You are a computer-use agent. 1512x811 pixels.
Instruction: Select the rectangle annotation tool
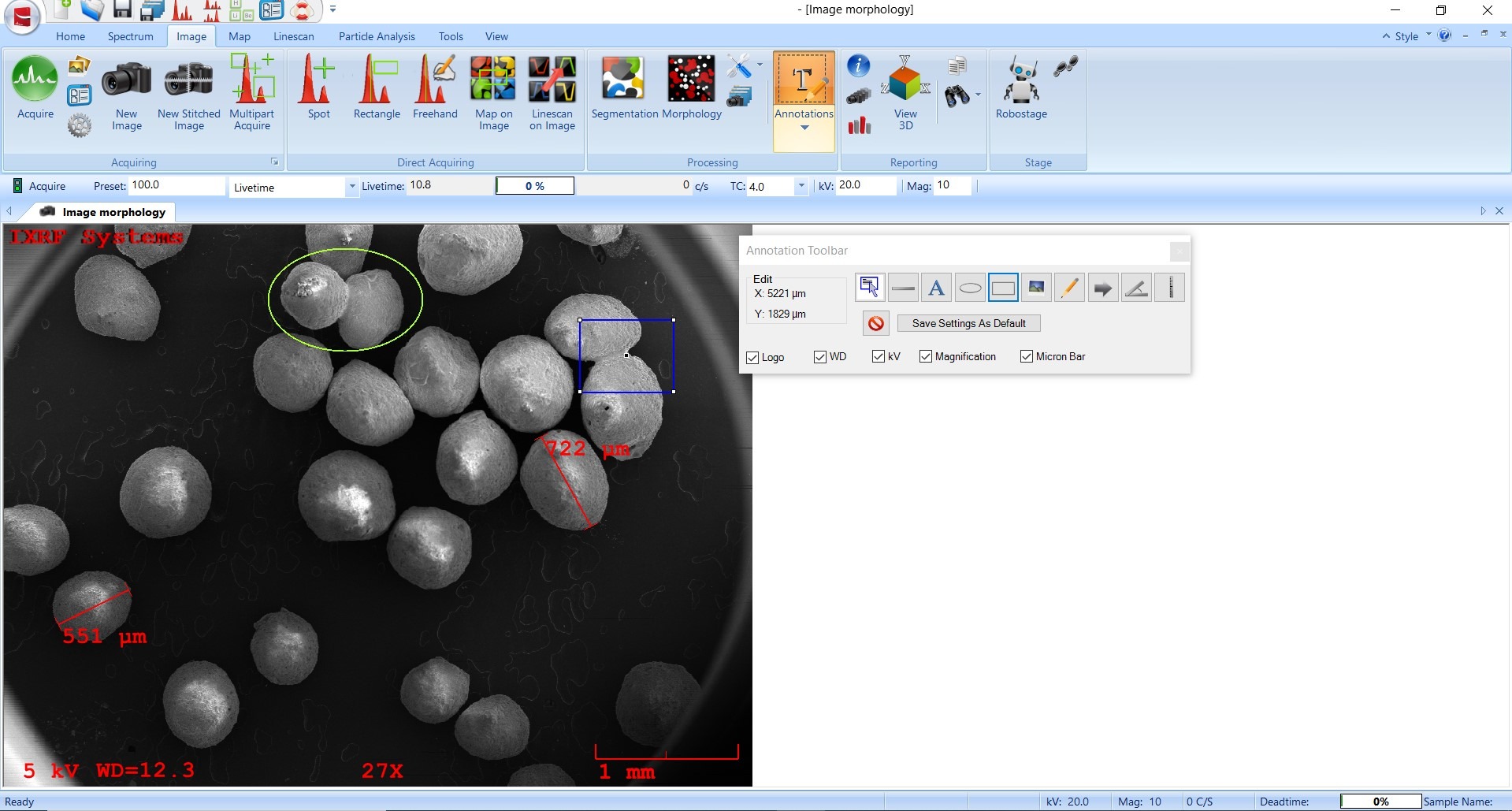click(x=1003, y=288)
